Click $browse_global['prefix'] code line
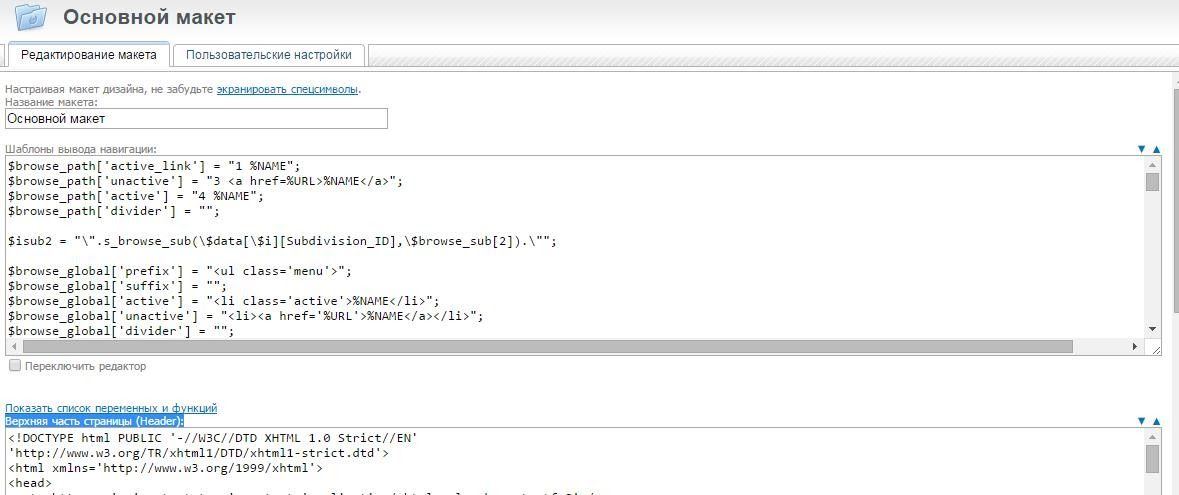The image size is (1179, 495). click(x=180, y=272)
